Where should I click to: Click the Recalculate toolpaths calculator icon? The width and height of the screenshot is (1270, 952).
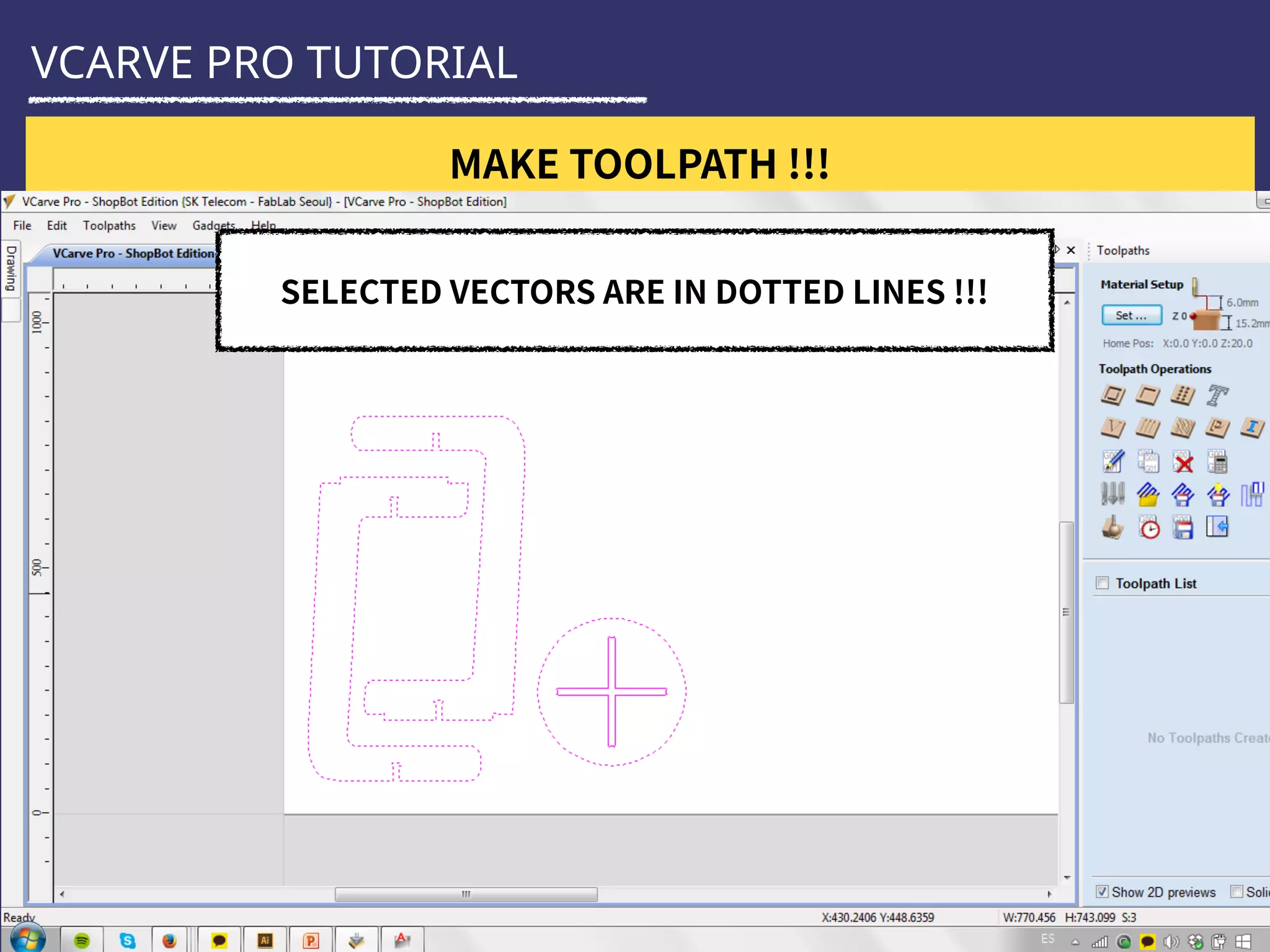[x=1217, y=461]
